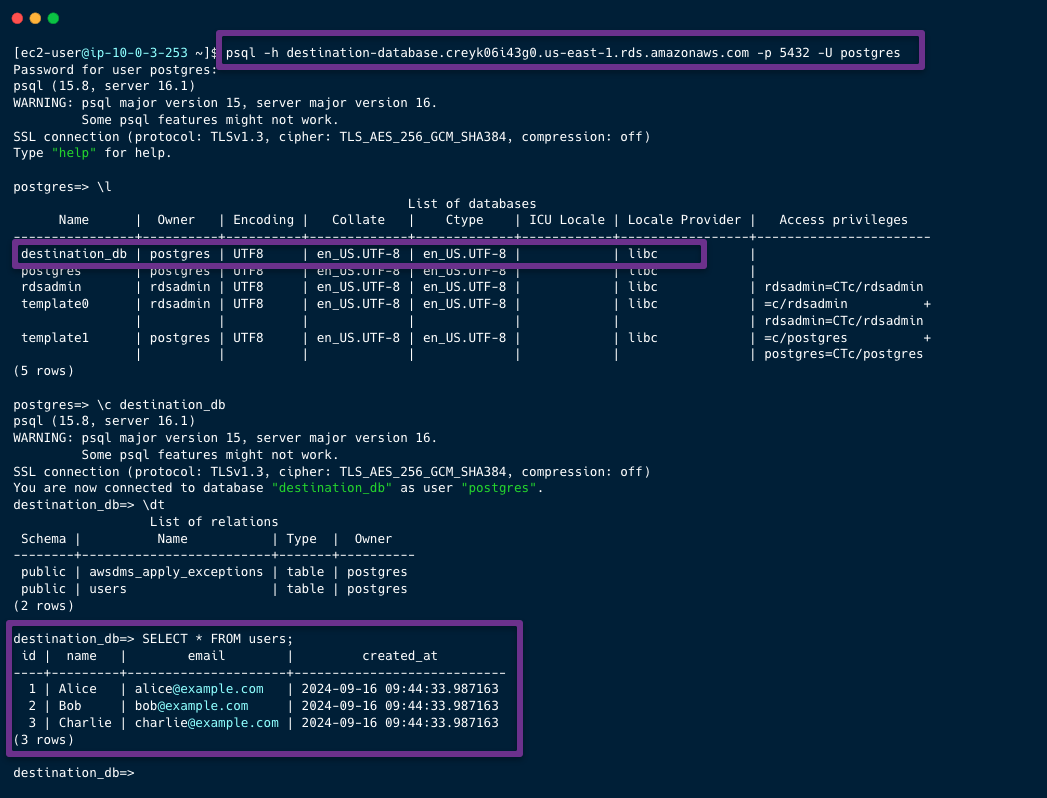Click green "destination_db" in connected message
Screen dimensions: 1047x798
(332, 488)
